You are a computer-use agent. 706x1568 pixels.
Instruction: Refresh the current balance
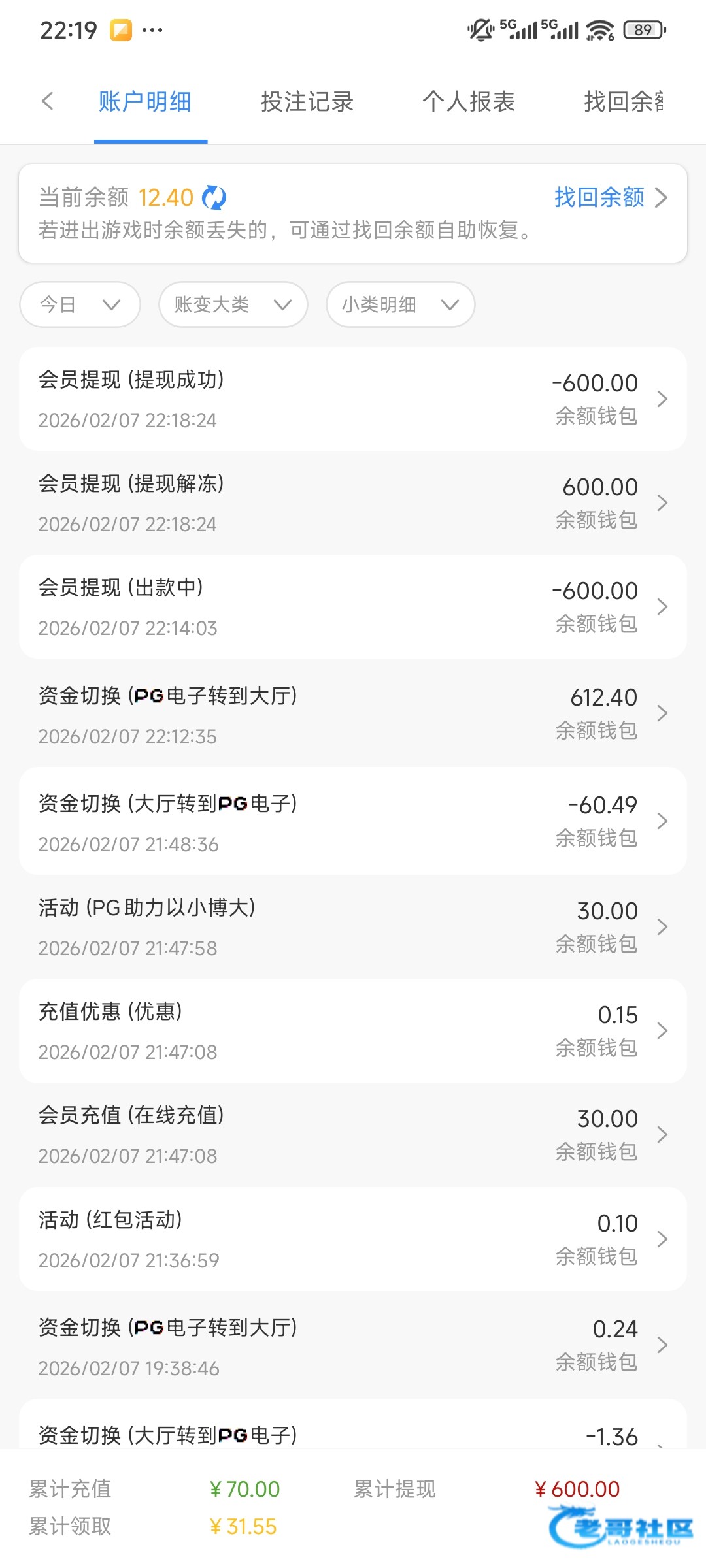tap(214, 197)
